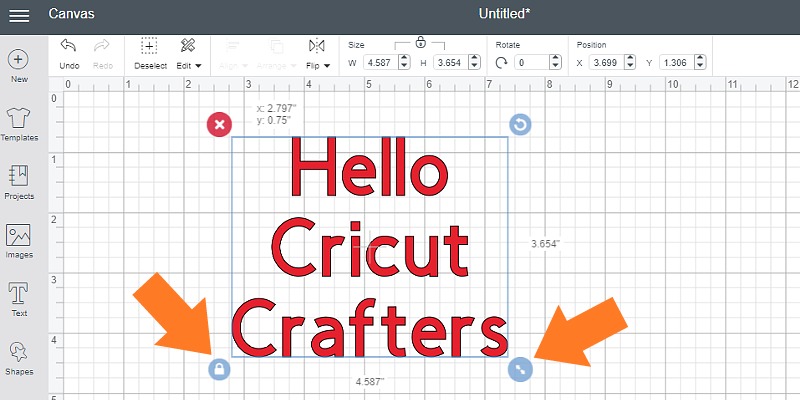Click the rotate handle on selection box
The width and height of the screenshot is (800, 400).
[x=520, y=124]
